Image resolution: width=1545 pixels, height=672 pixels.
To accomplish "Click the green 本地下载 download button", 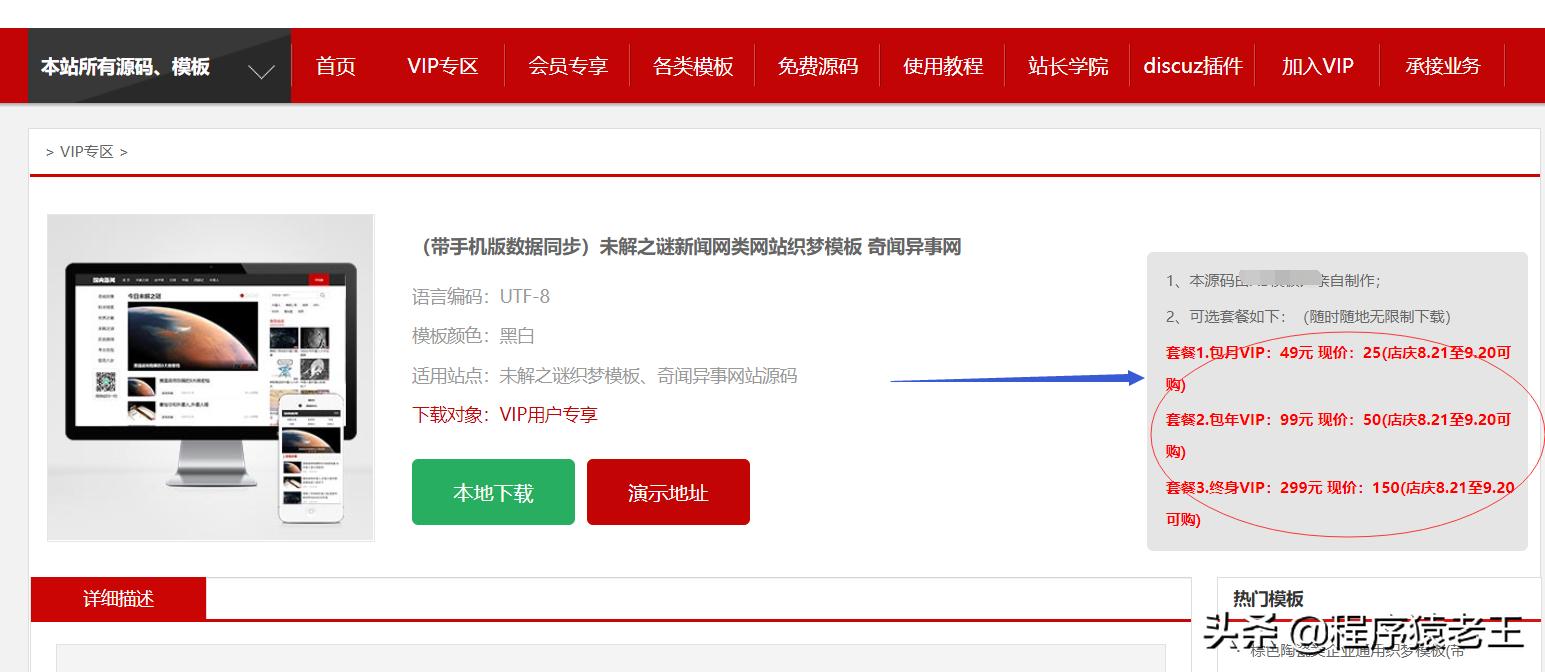I will click(x=493, y=491).
